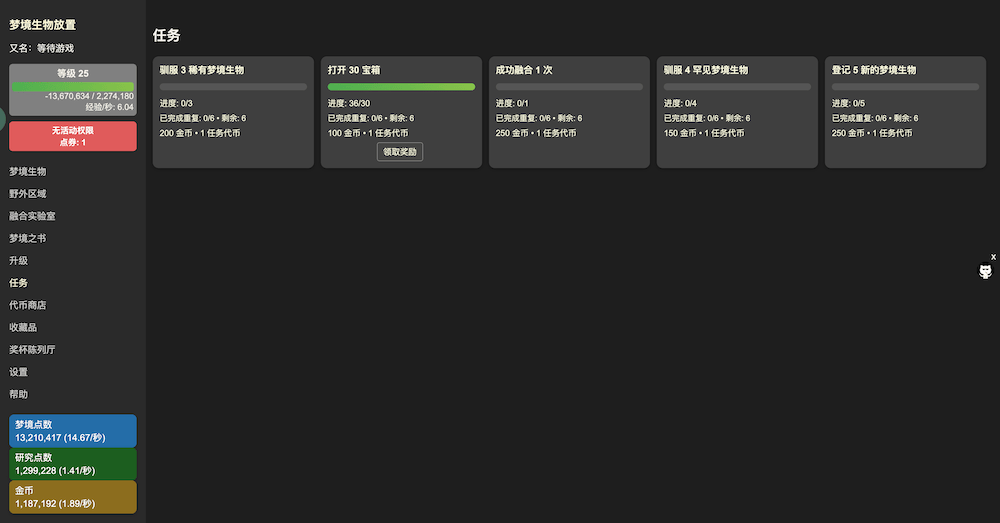Open 奖杯陈列厅 from the sidebar
Image resolution: width=1000 pixels, height=523 pixels.
click(x=32, y=350)
